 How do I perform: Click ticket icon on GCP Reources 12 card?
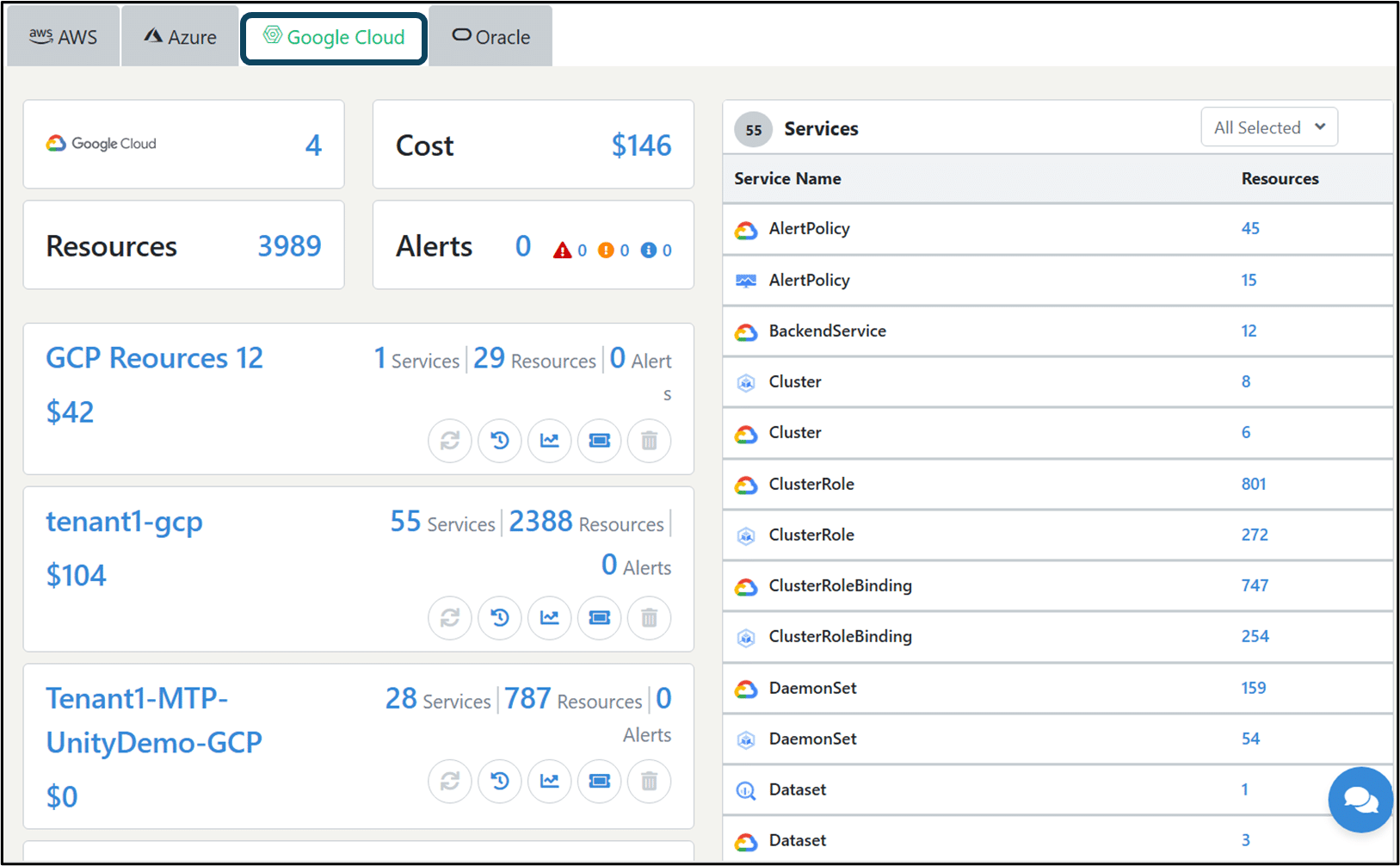[600, 441]
